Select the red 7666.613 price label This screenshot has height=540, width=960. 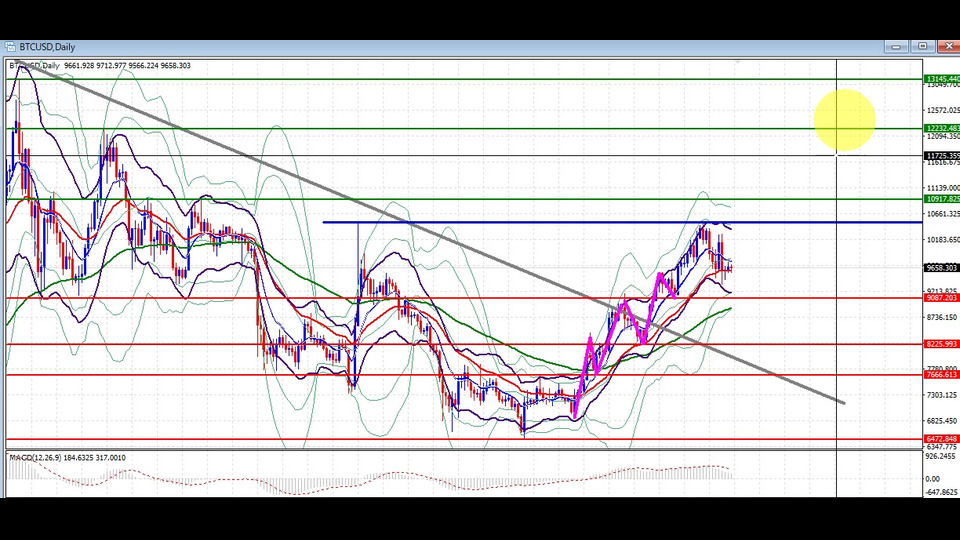click(942, 375)
